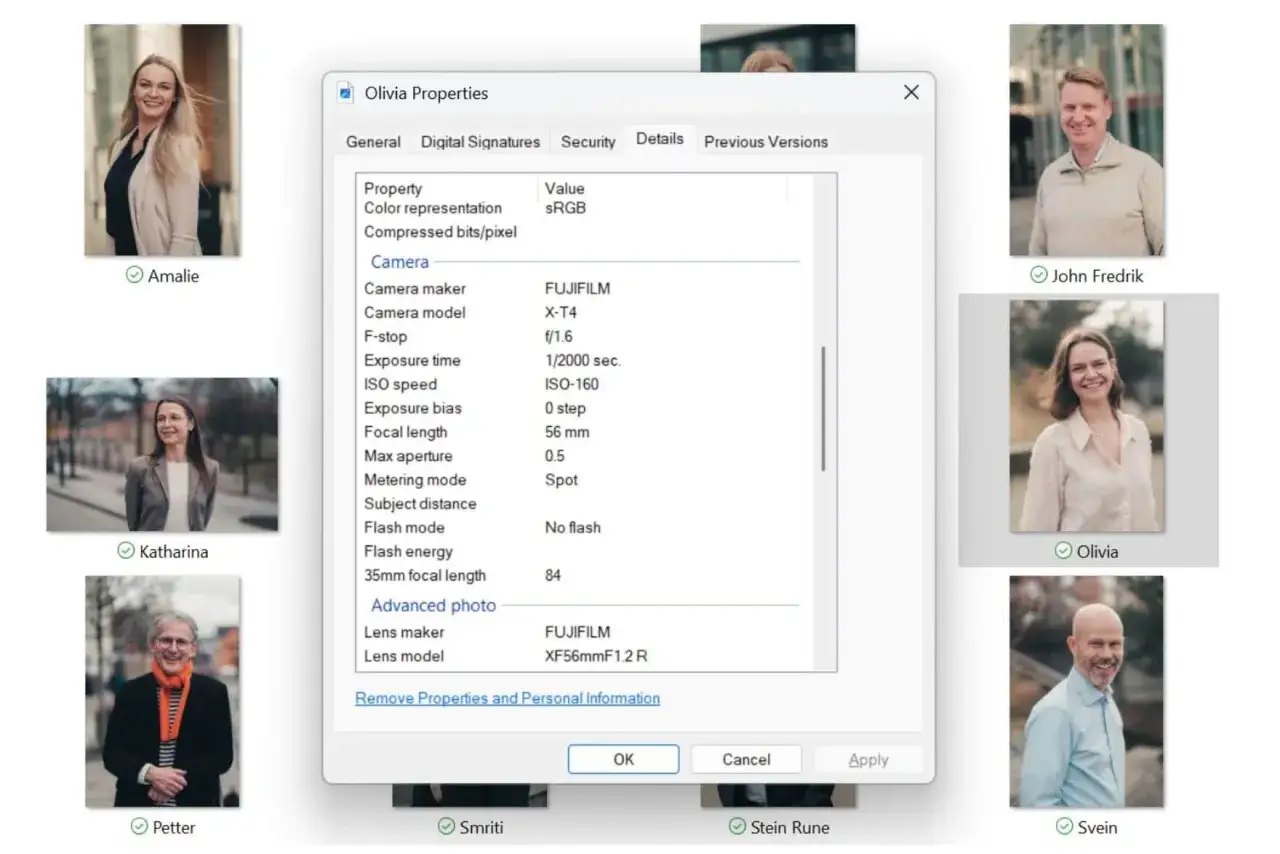Open the Previous Versions tab

(x=766, y=142)
